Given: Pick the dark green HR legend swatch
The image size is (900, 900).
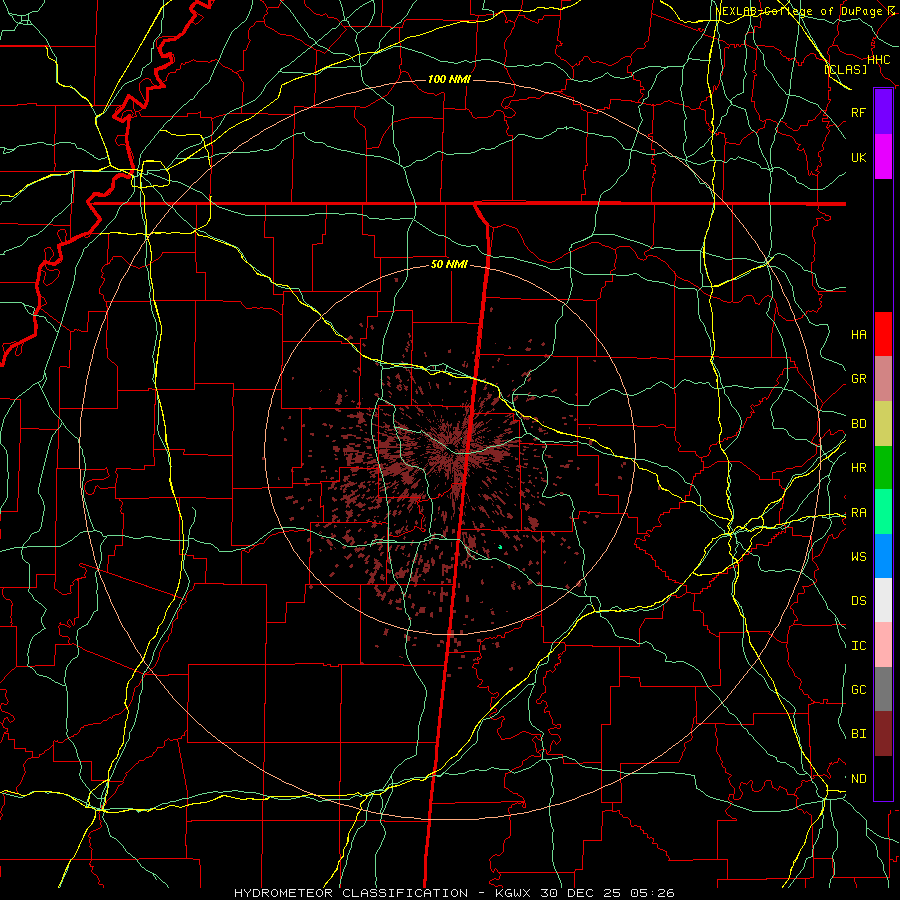Looking at the screenshot, I should 883,467.
